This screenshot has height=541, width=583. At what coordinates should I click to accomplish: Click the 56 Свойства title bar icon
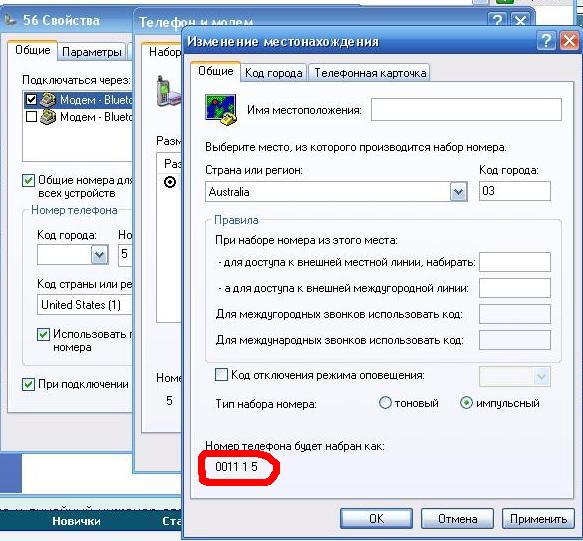(10, 20)
